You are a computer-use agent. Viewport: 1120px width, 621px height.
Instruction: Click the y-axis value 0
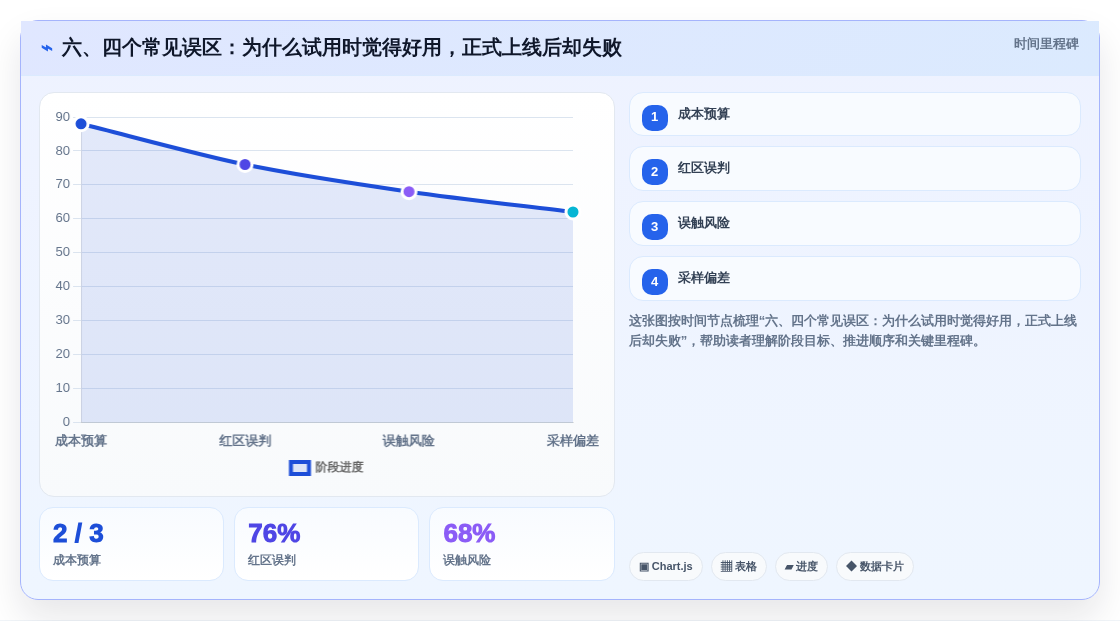pos(66,422)
